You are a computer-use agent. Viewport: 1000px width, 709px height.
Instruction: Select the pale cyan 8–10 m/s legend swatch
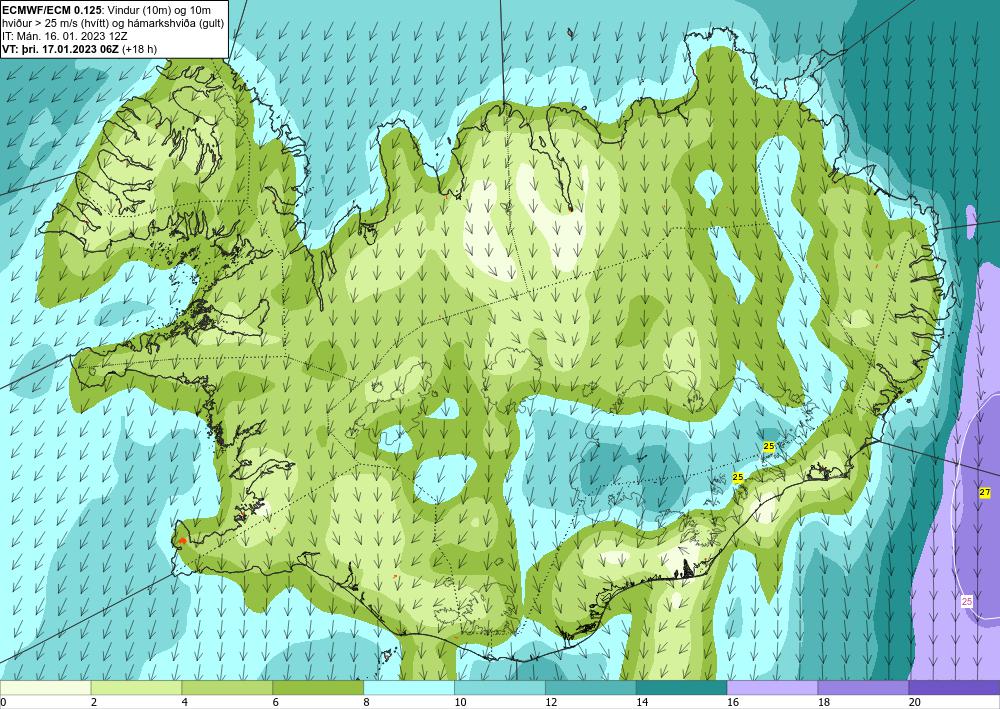pos(409,688)
